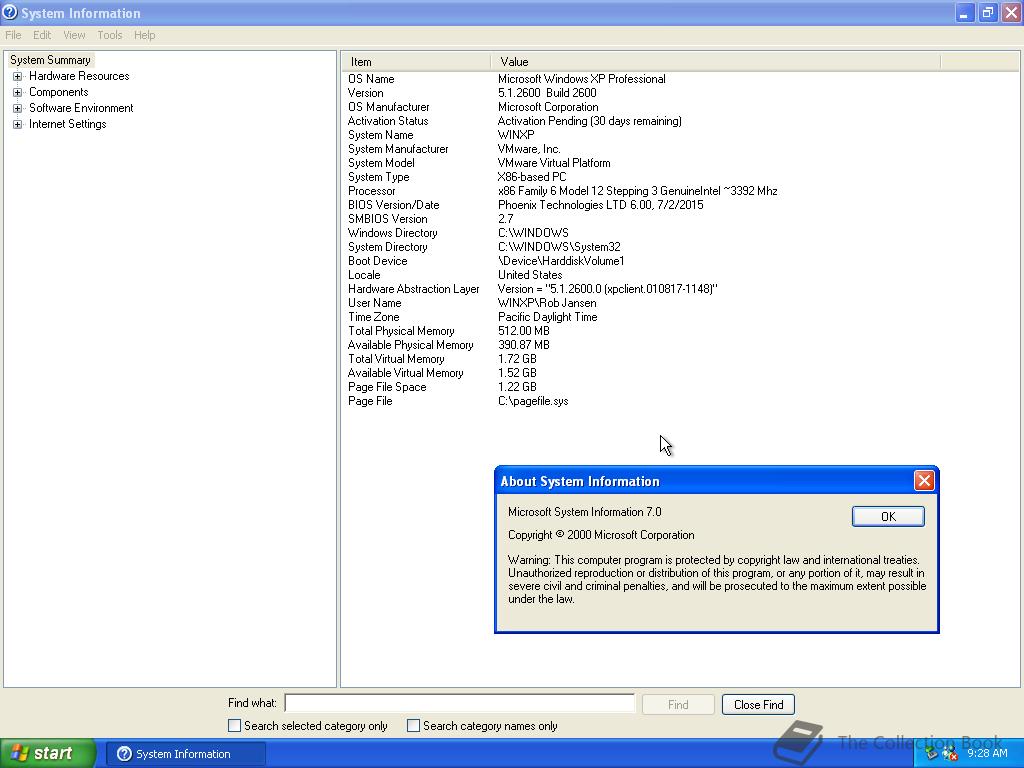This screenshot has height=768, width=1024.
Task: Click the security alert tray icon with red X
Action: click(950, 754)
